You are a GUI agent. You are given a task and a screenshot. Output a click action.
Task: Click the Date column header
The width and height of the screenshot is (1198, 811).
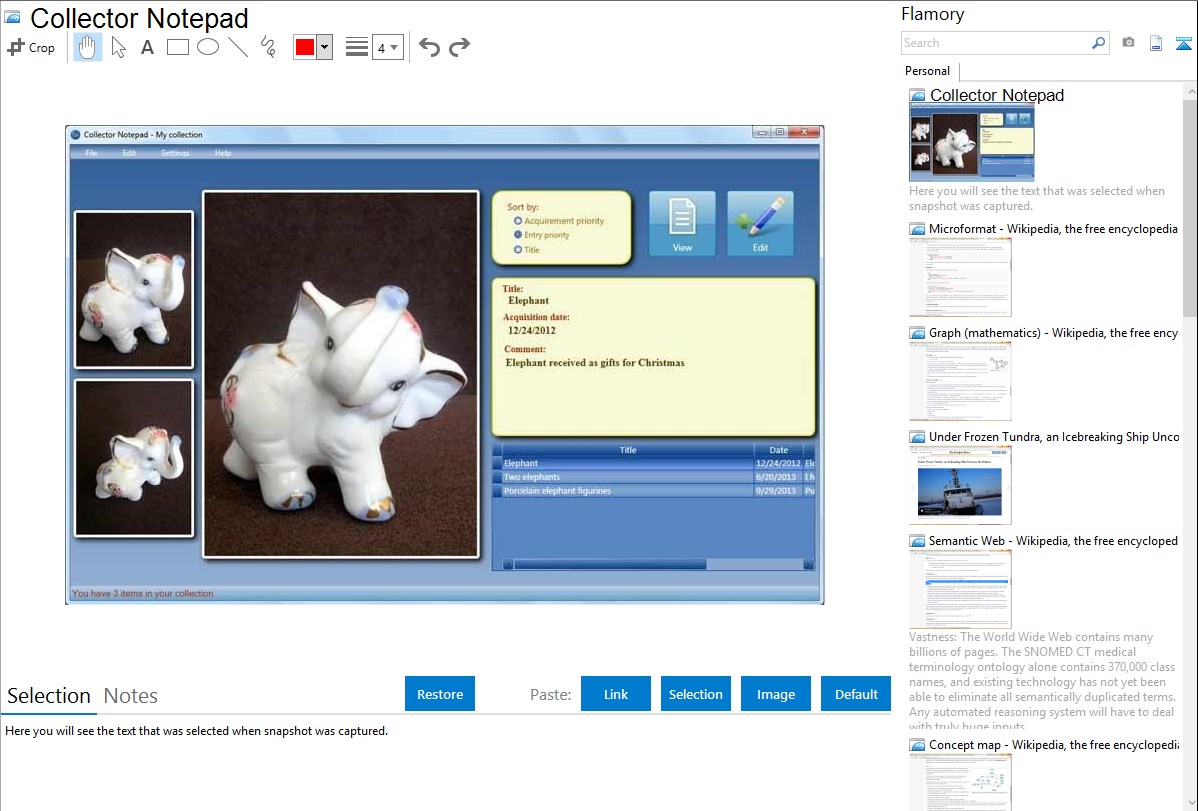point(778,449)
